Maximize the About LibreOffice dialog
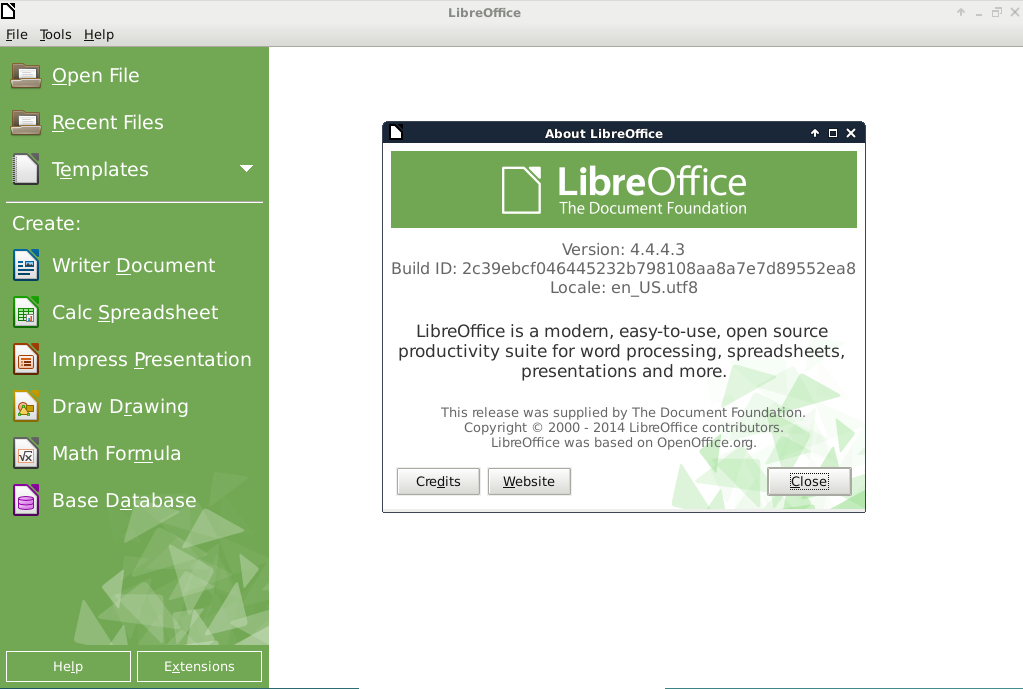The width and height of the screenshot is (1023, 689). pyautogui.click(x=832, y=133)
